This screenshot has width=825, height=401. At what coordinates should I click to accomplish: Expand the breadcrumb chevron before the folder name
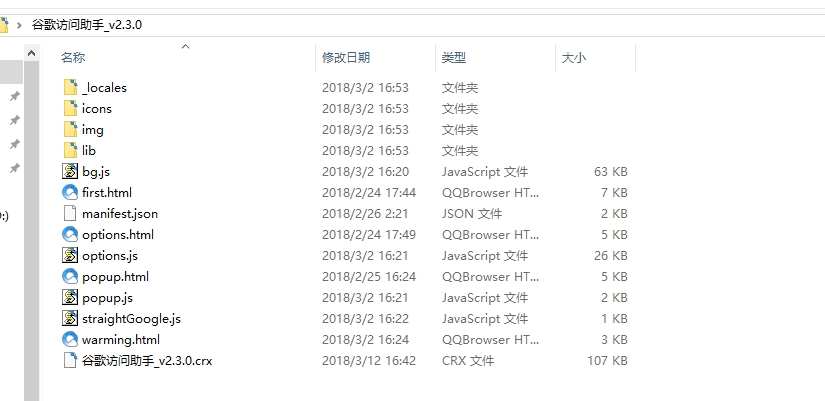(19, 24)
